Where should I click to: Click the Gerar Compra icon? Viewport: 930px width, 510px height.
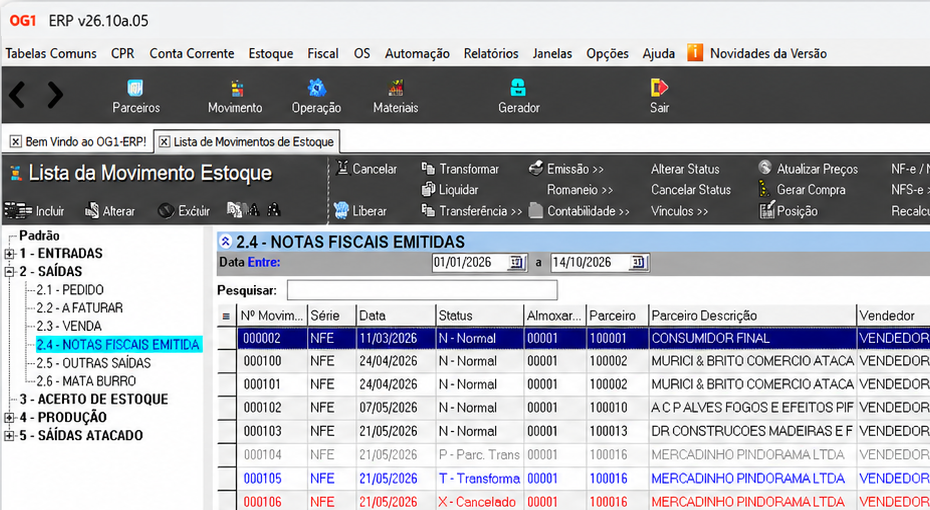[764, 189]
